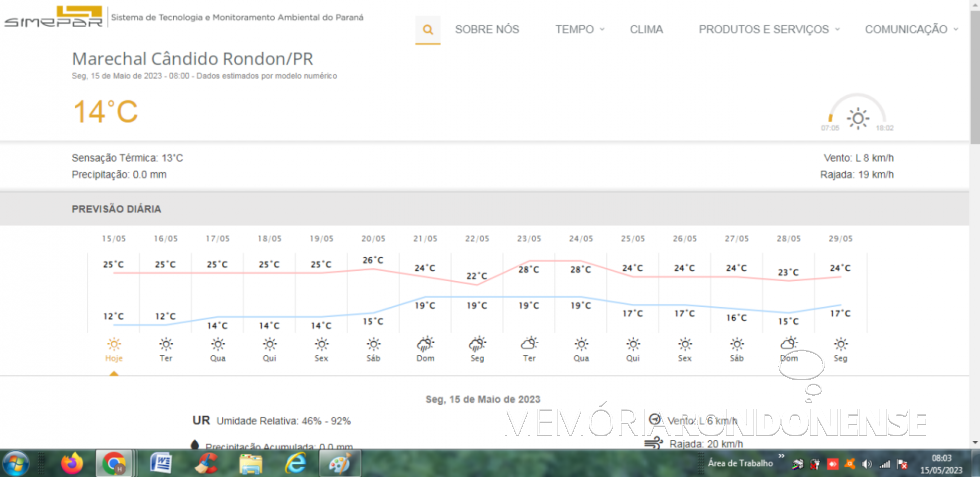This screenshot has height=477, width=980.
Task: Expand the Produtos e Serviços dropdown
Action: click(769, 30)
